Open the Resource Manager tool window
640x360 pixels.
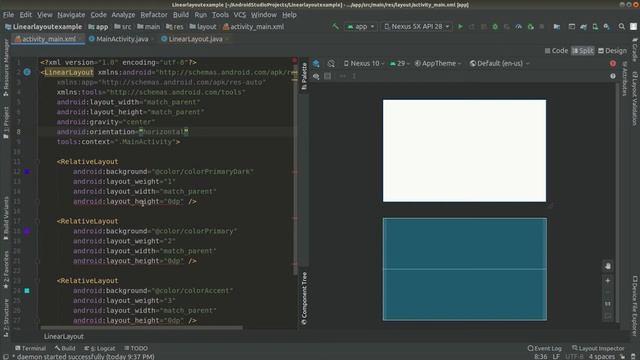point(6,68)
